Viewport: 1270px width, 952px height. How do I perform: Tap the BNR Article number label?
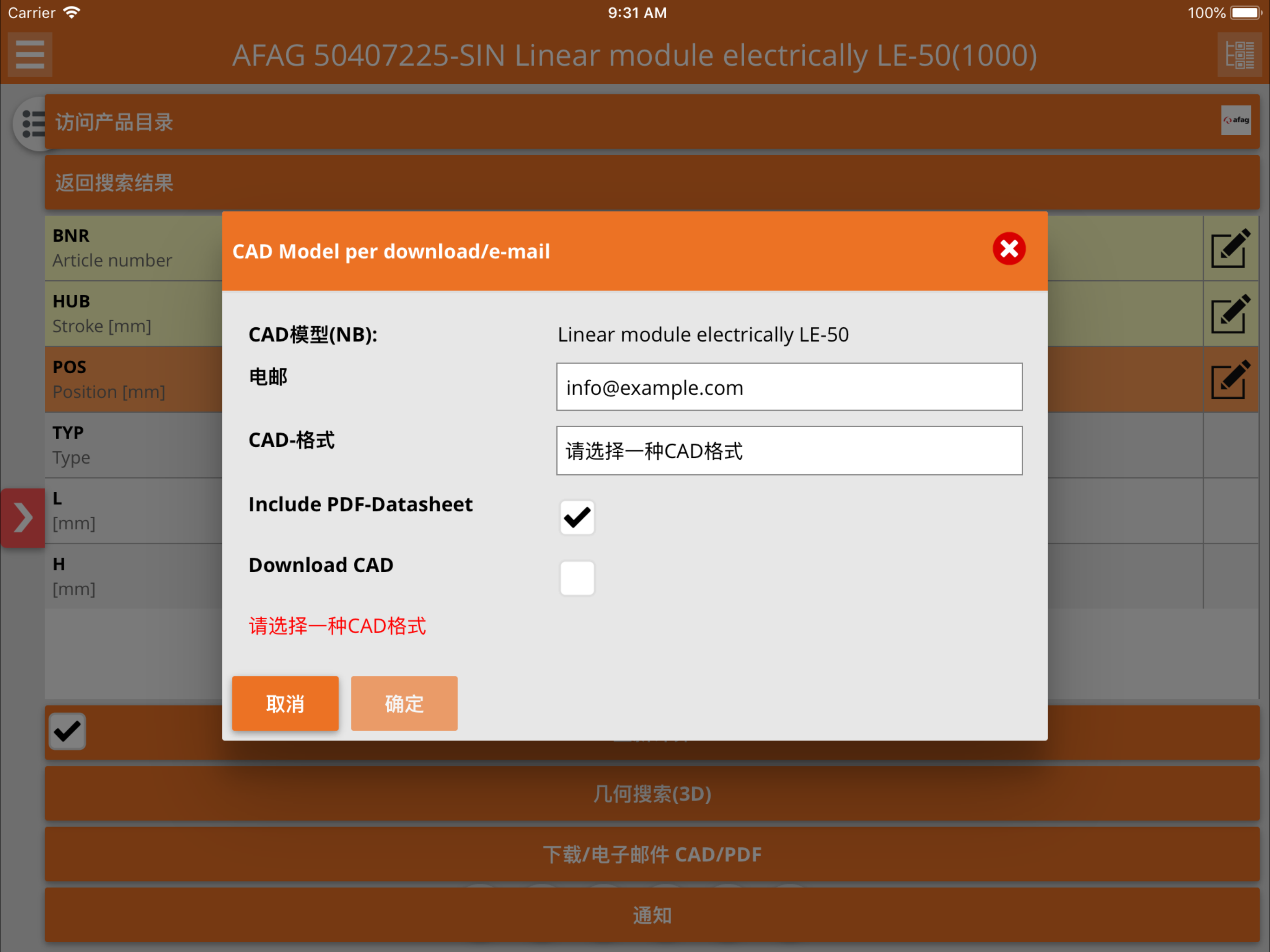pos(112,248)
